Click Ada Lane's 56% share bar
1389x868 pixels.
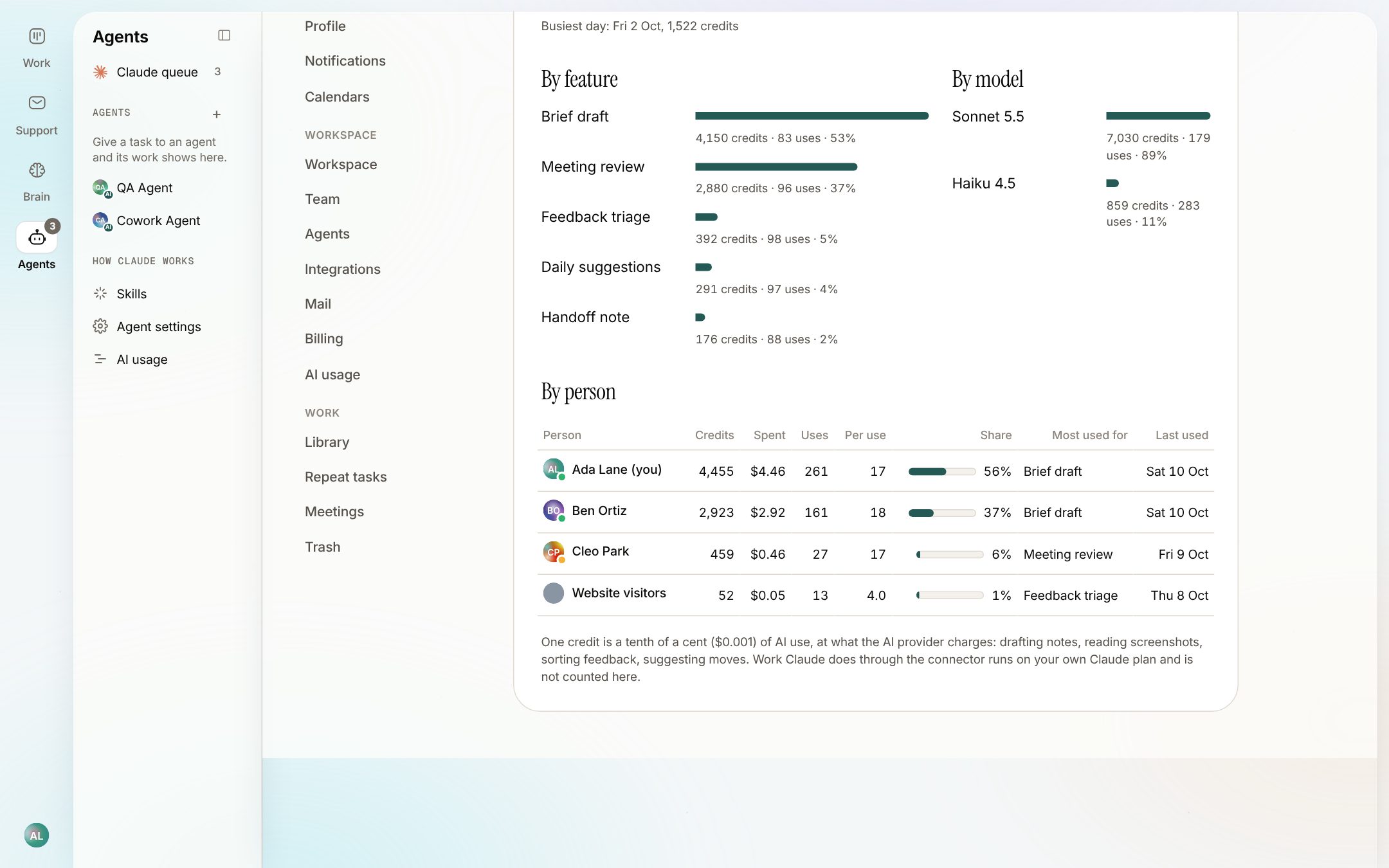tap(942, 471)
